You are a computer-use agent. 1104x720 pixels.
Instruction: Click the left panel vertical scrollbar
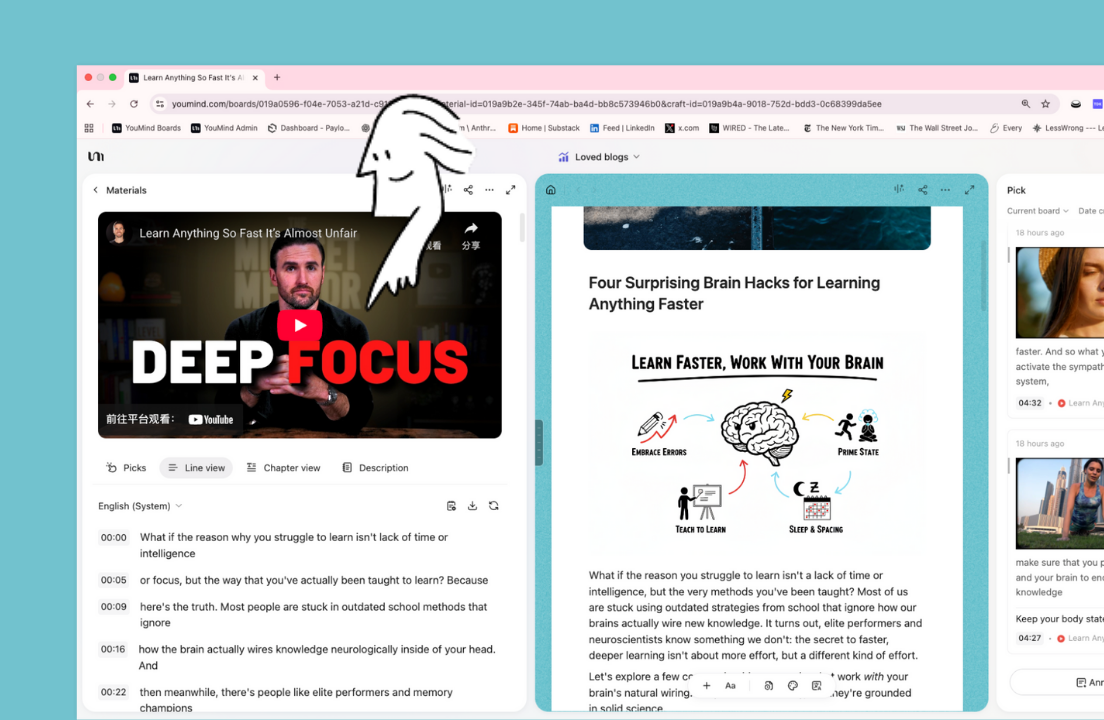522,227
